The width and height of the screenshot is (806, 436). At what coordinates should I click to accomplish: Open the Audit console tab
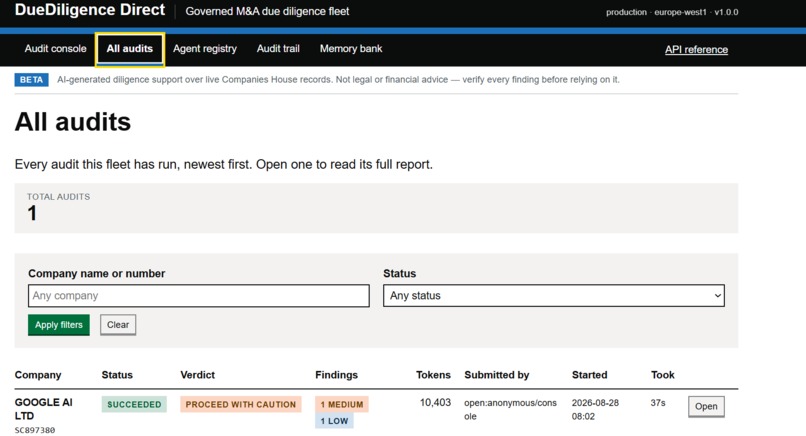56,49
